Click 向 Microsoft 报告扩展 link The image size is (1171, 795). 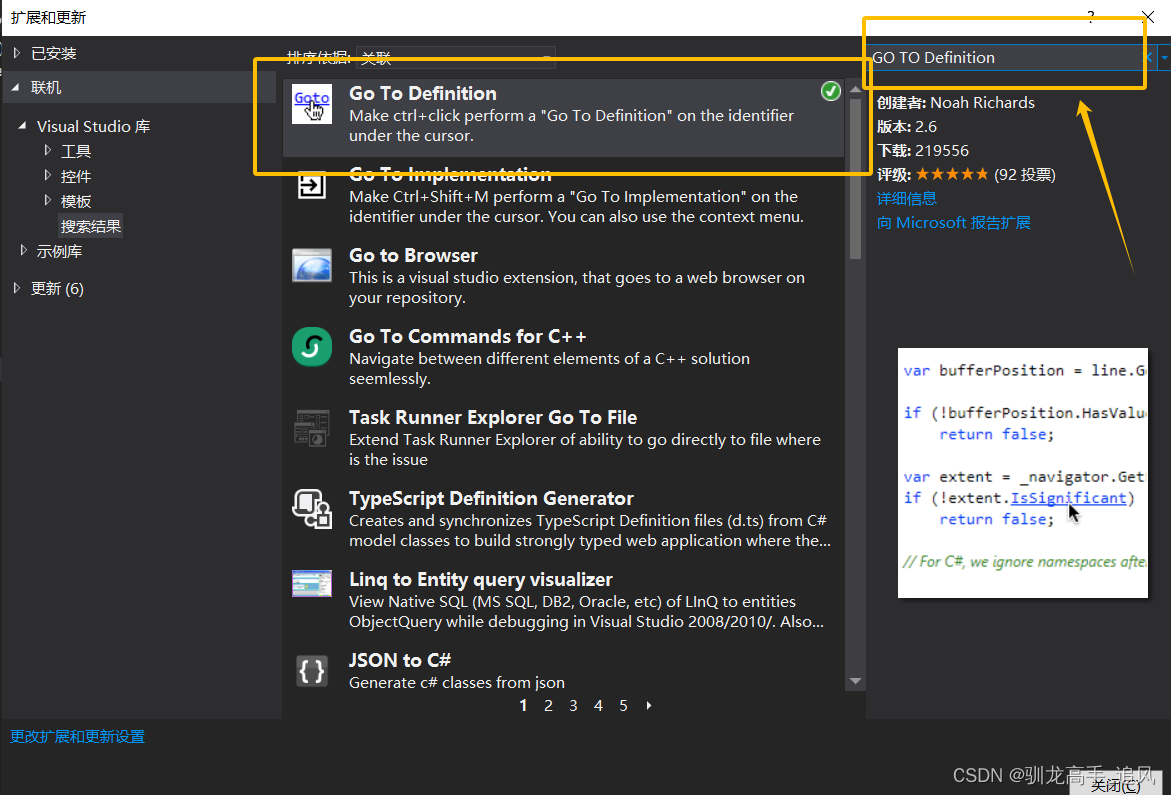click(954, 222)
